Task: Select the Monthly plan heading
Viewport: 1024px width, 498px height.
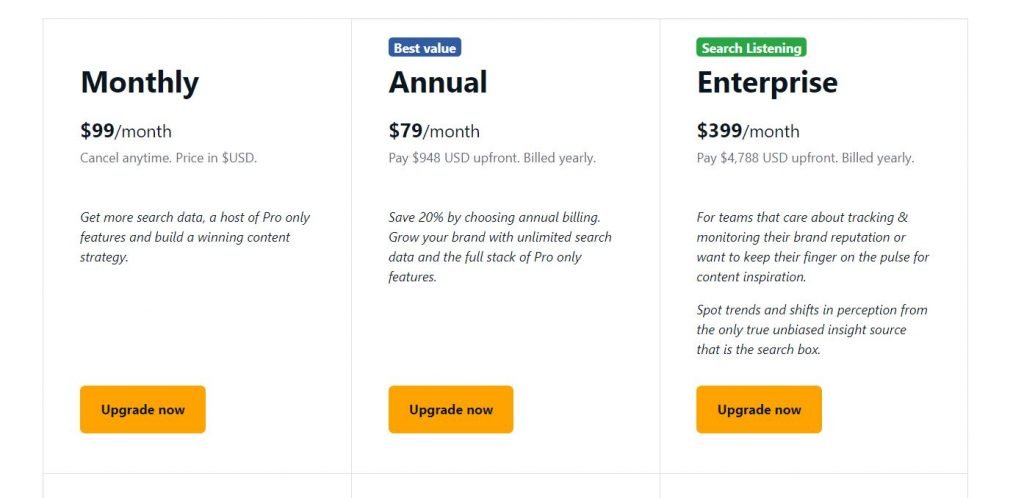Action: click(139, 83)
